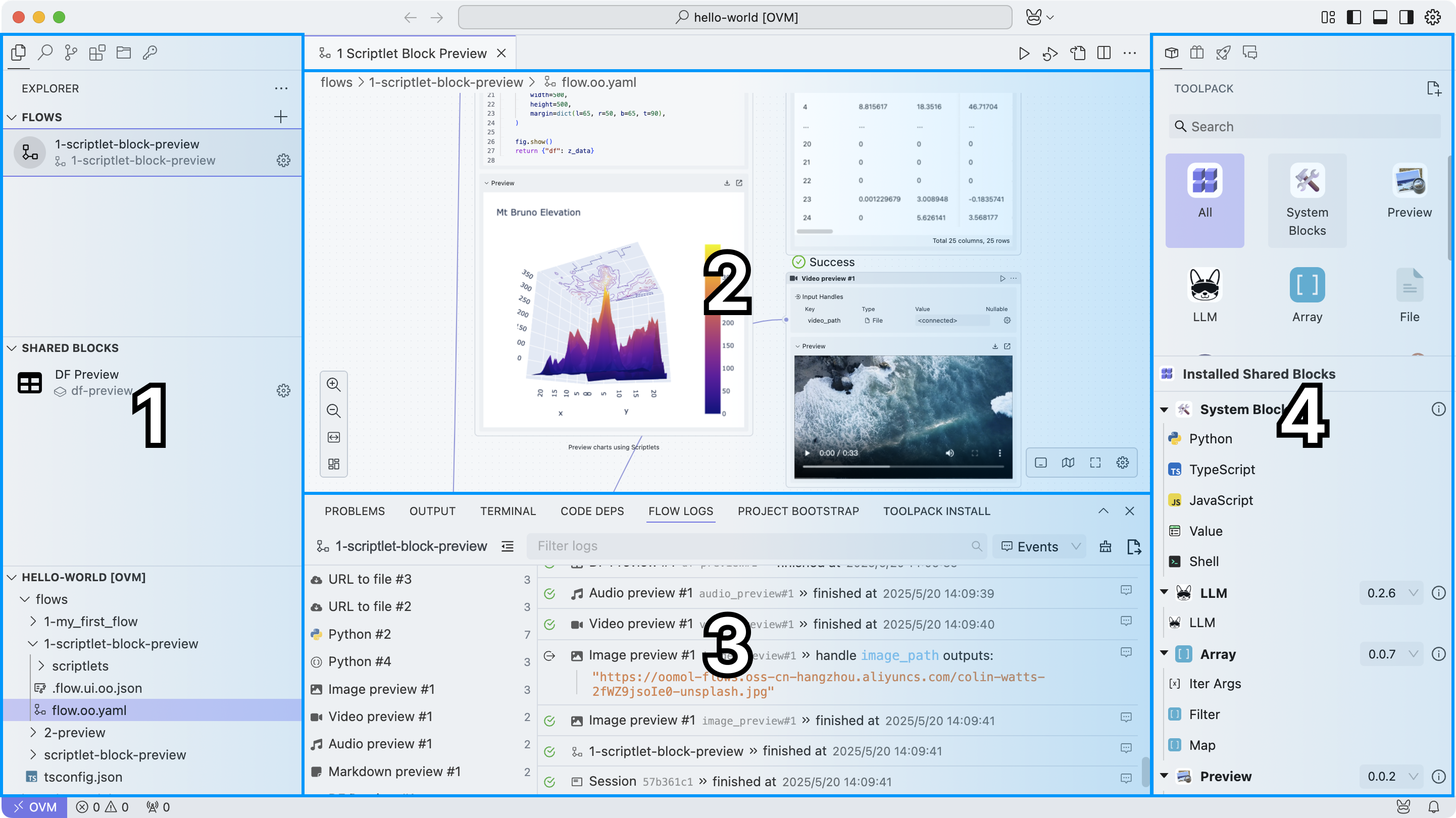This screenshot has height=818, width=1456.
Task: Toggle the canvas minimap icon
Action: click(1068, 463)
